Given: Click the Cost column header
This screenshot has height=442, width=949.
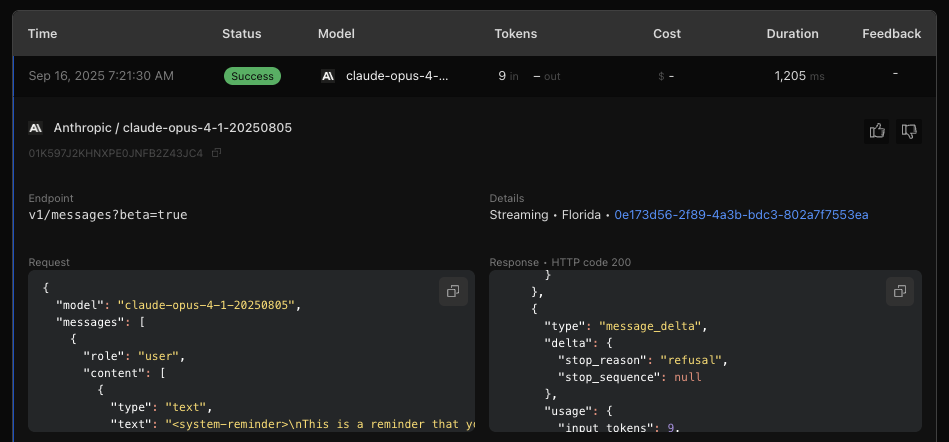Looking at the screenshot, I should 667,34.
